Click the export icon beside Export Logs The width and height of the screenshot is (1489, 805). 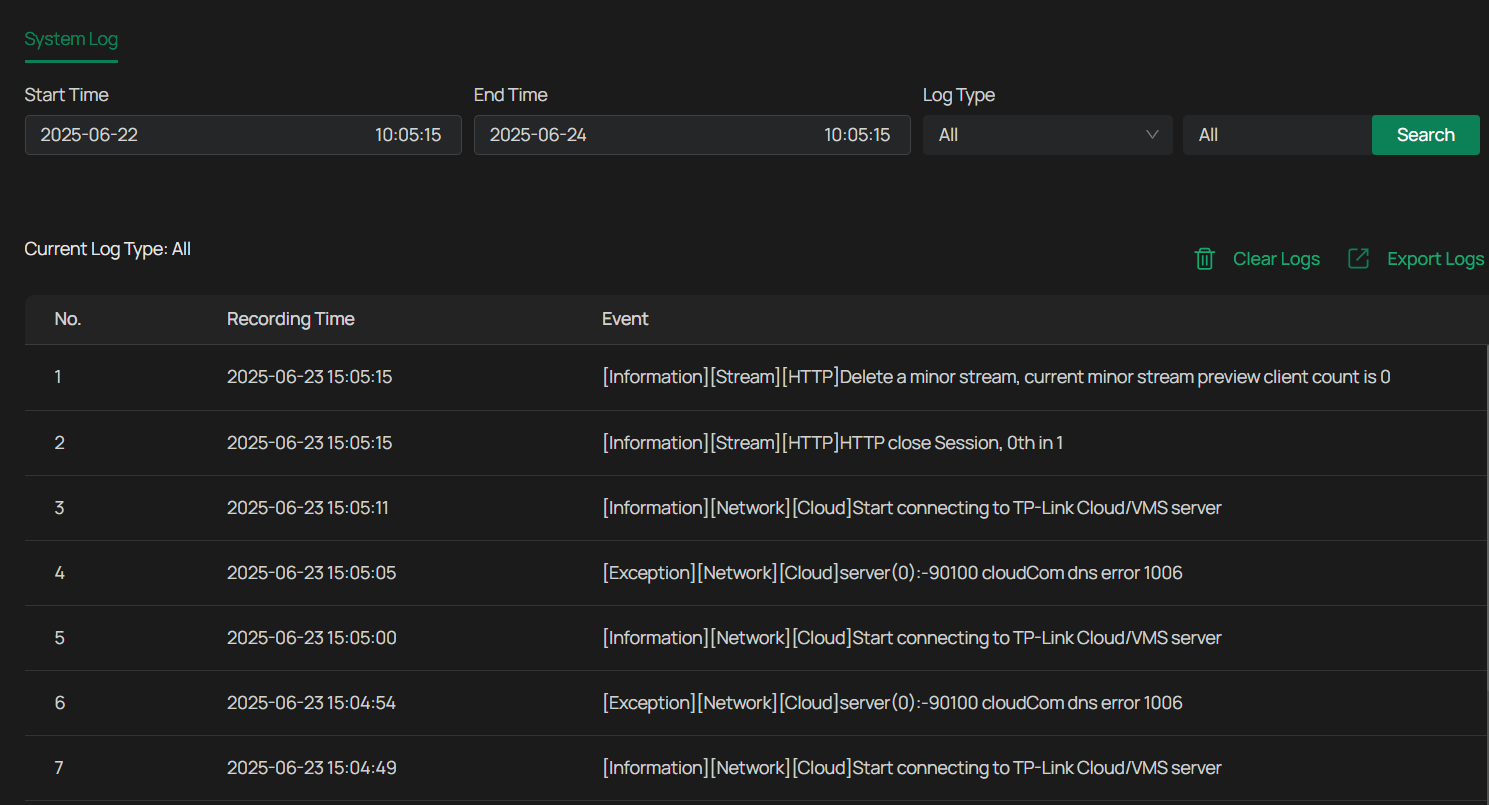(1358, 259)
